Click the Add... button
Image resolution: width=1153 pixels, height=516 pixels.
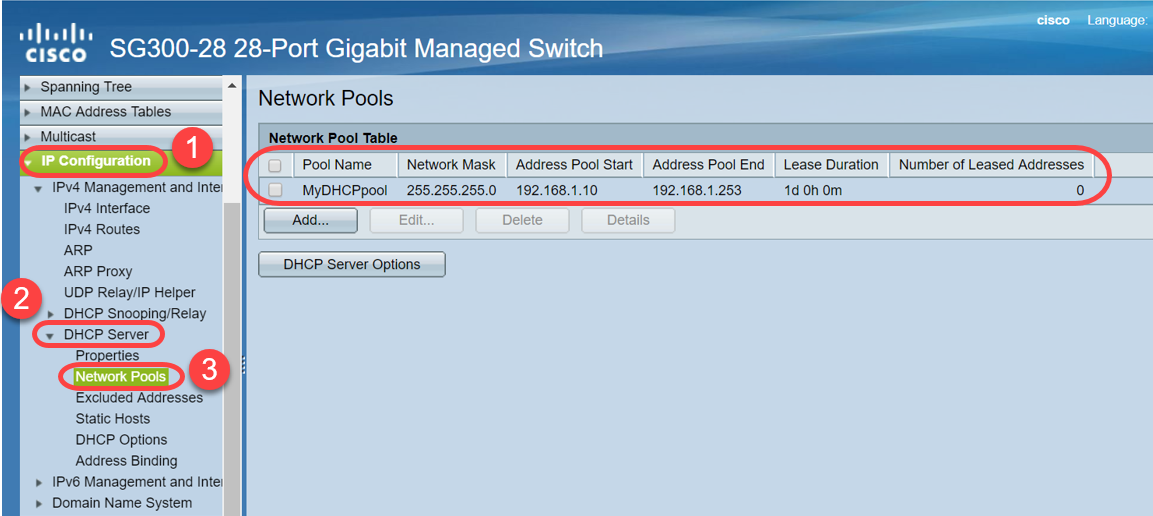pyautogui.click(x=310, y=220)
